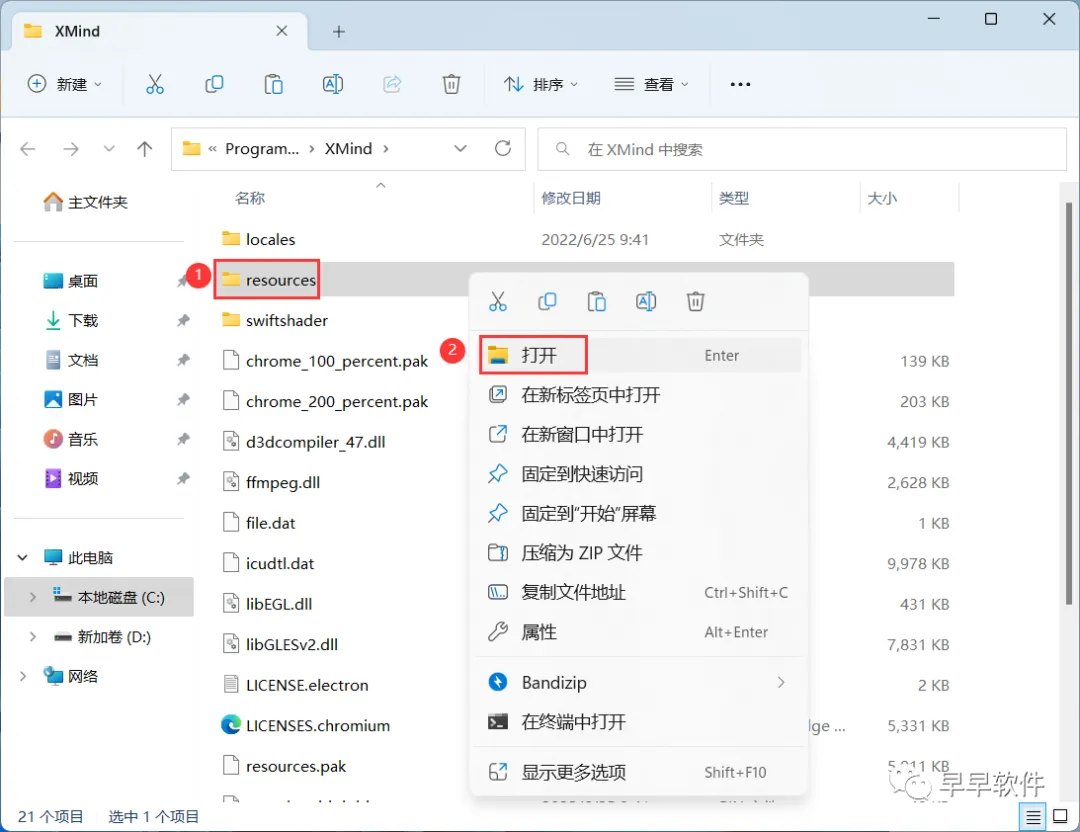Open the recent locations dropdown arrow
Viewport: 1080px width, 832px height.
coord(109,149)
